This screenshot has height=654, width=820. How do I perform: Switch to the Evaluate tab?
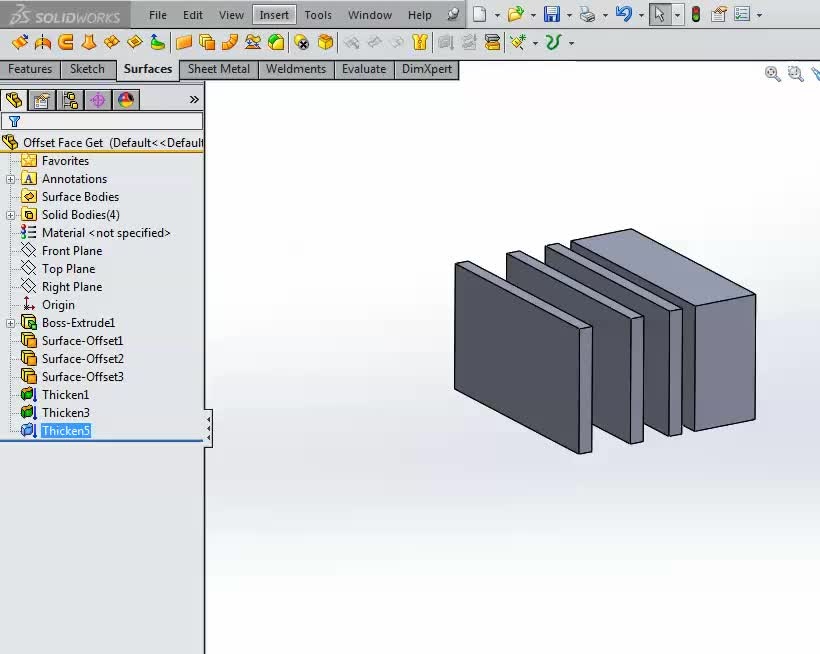363,69
